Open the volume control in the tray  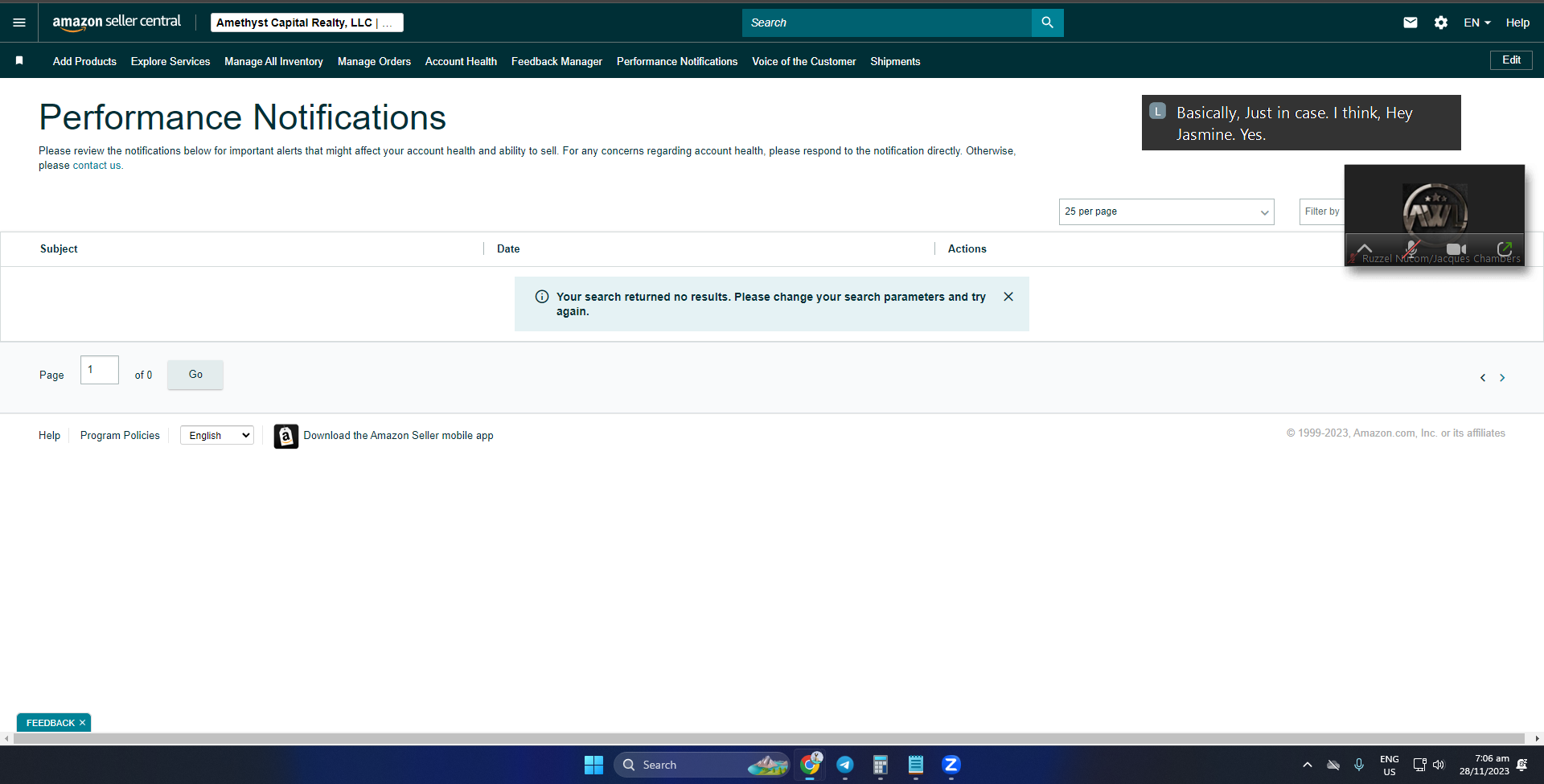[1439, 765]
